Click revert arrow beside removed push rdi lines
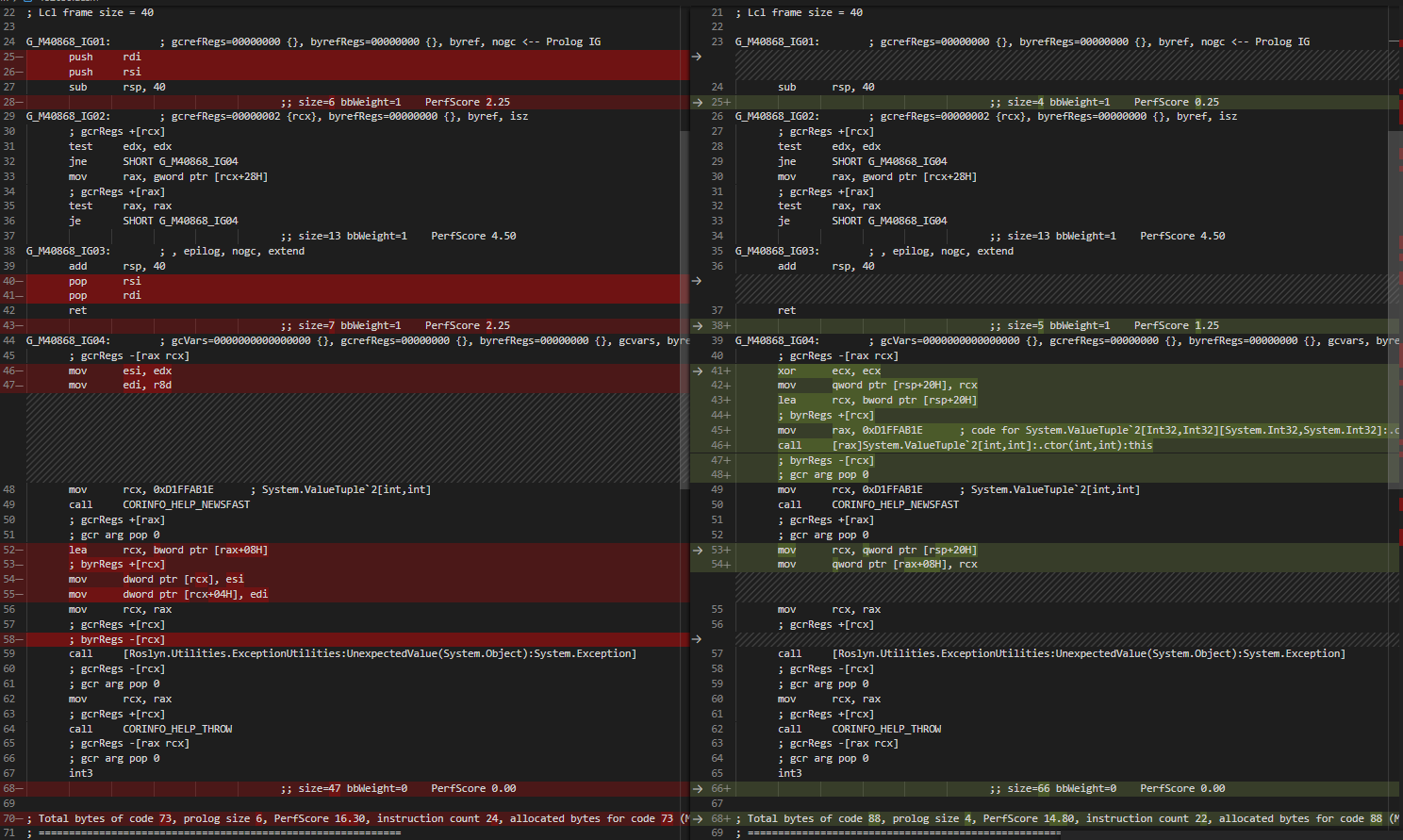This screenshot has width=1403, height=840. point(697,57)
